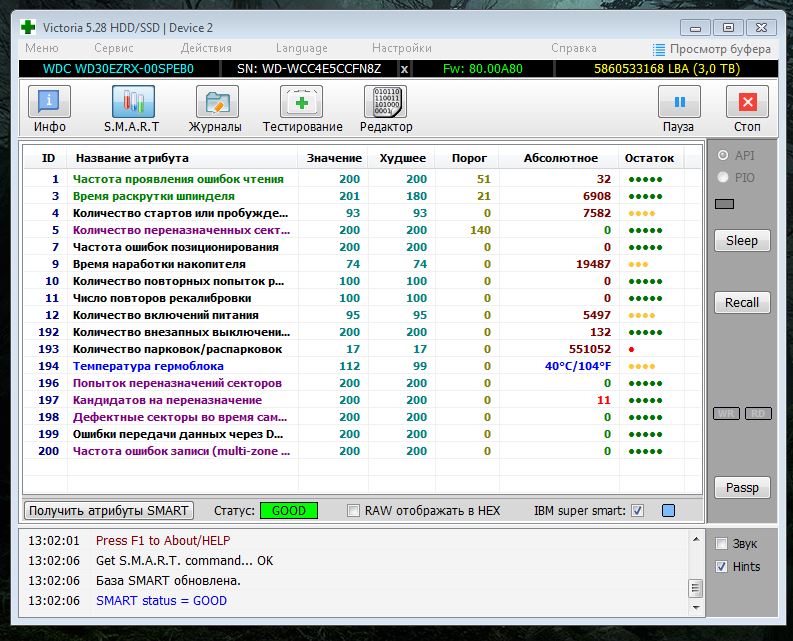Select the API radio button
This screenshot has width=793, height=641.
pos(723,155)
